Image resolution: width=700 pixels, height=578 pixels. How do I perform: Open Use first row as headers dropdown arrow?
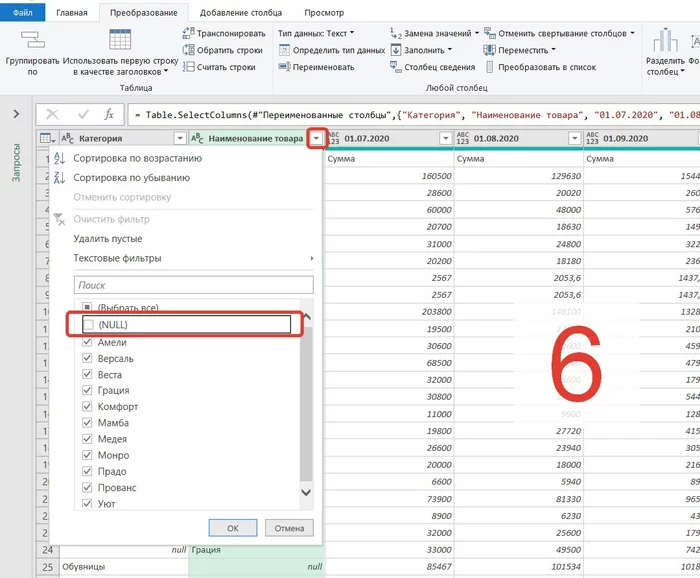click(166, 71)
